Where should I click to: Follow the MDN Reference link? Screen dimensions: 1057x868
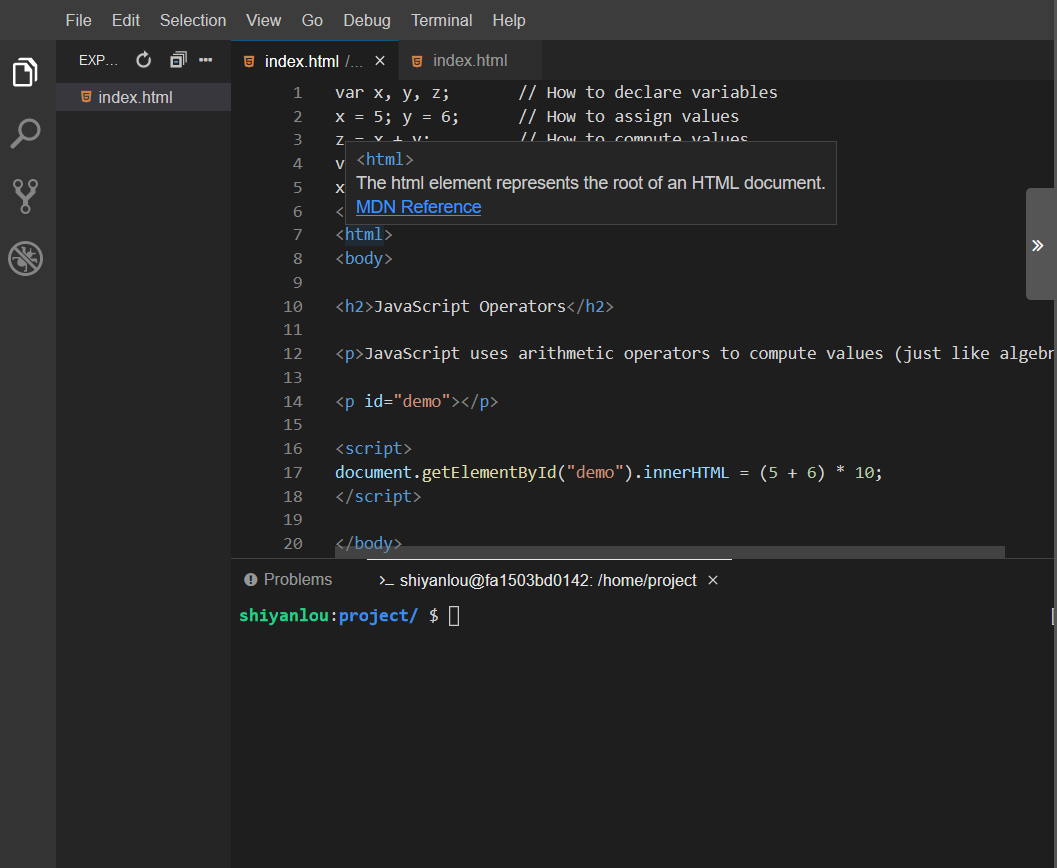pos(418,207)
